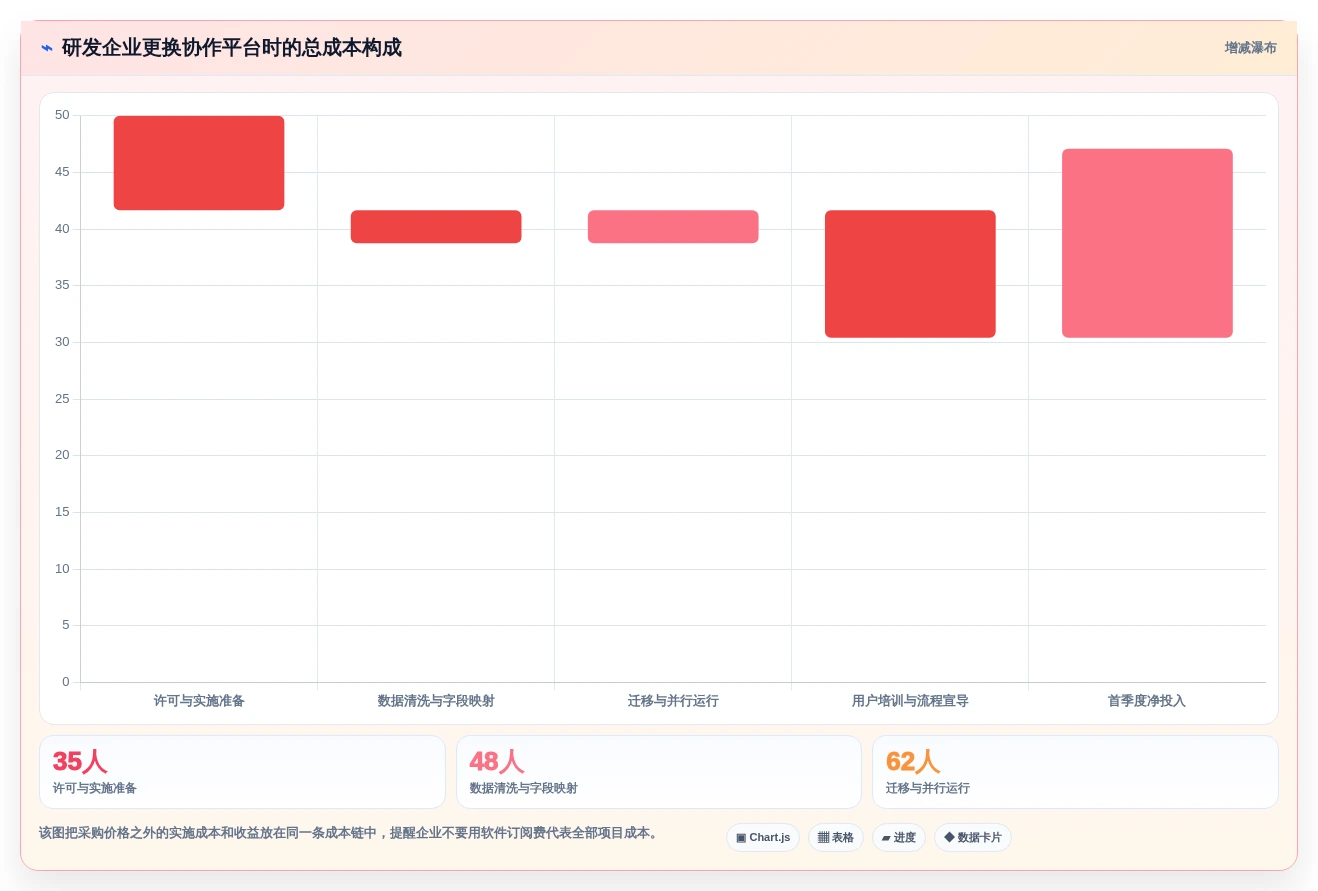Image resolution: width=1318 pixels, height=891 pixels.
Task: Click the 数据卡片 tag chip
Action: (x=973, y=838)
